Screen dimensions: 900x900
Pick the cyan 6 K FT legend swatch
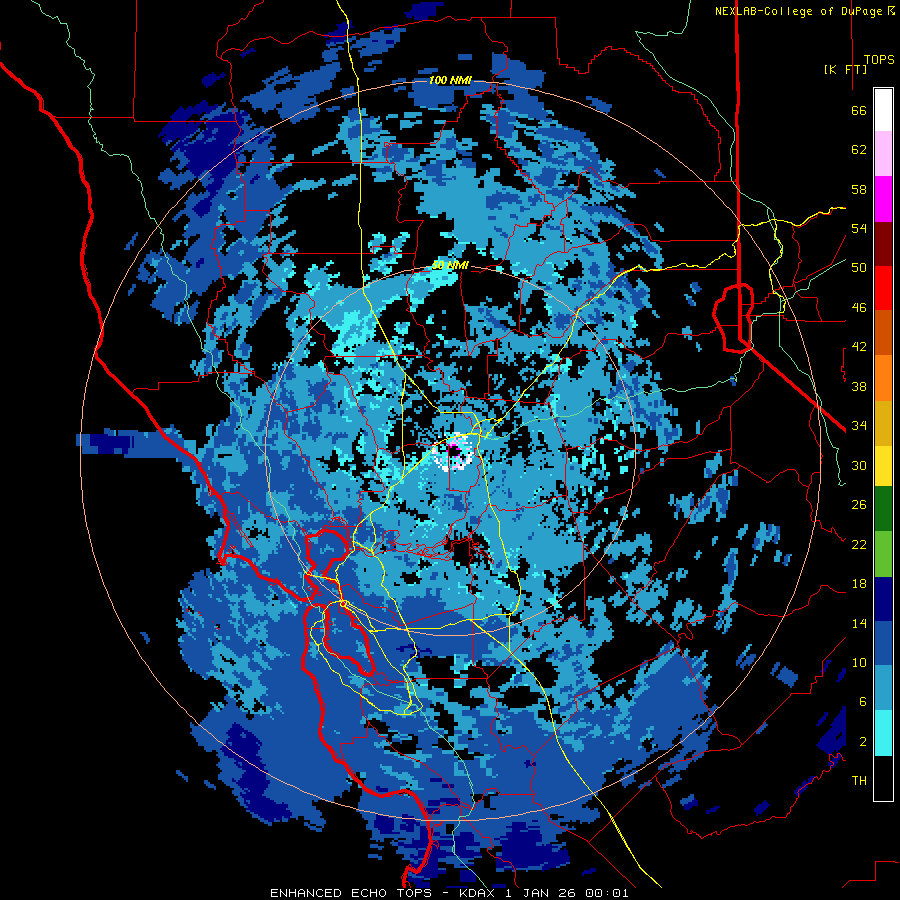(x=883, y=732)
